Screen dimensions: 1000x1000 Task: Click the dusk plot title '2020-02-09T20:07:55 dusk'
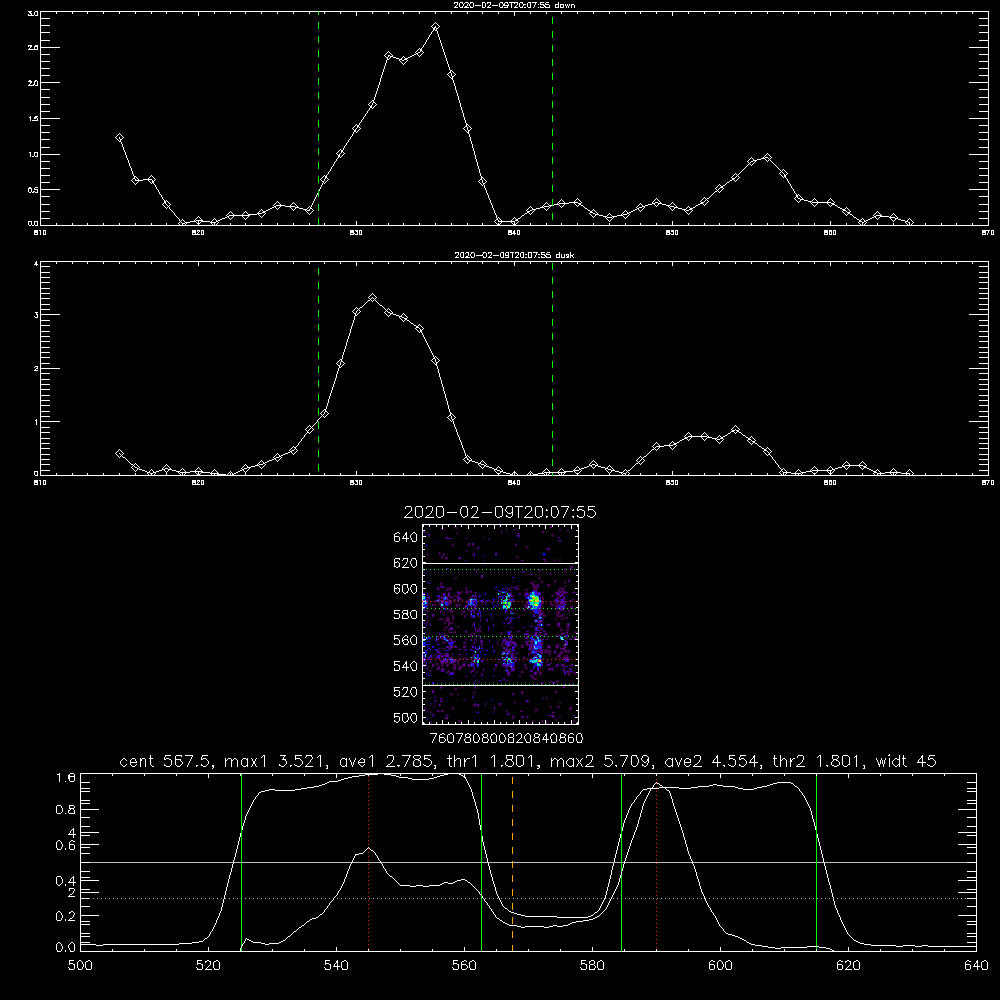click(514, 255)
